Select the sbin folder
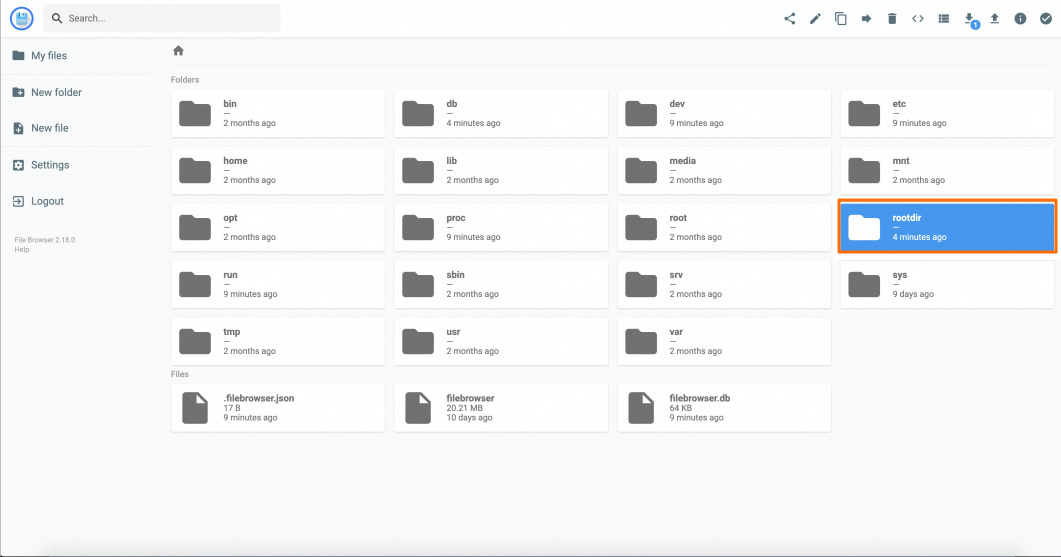 [501, 284]
